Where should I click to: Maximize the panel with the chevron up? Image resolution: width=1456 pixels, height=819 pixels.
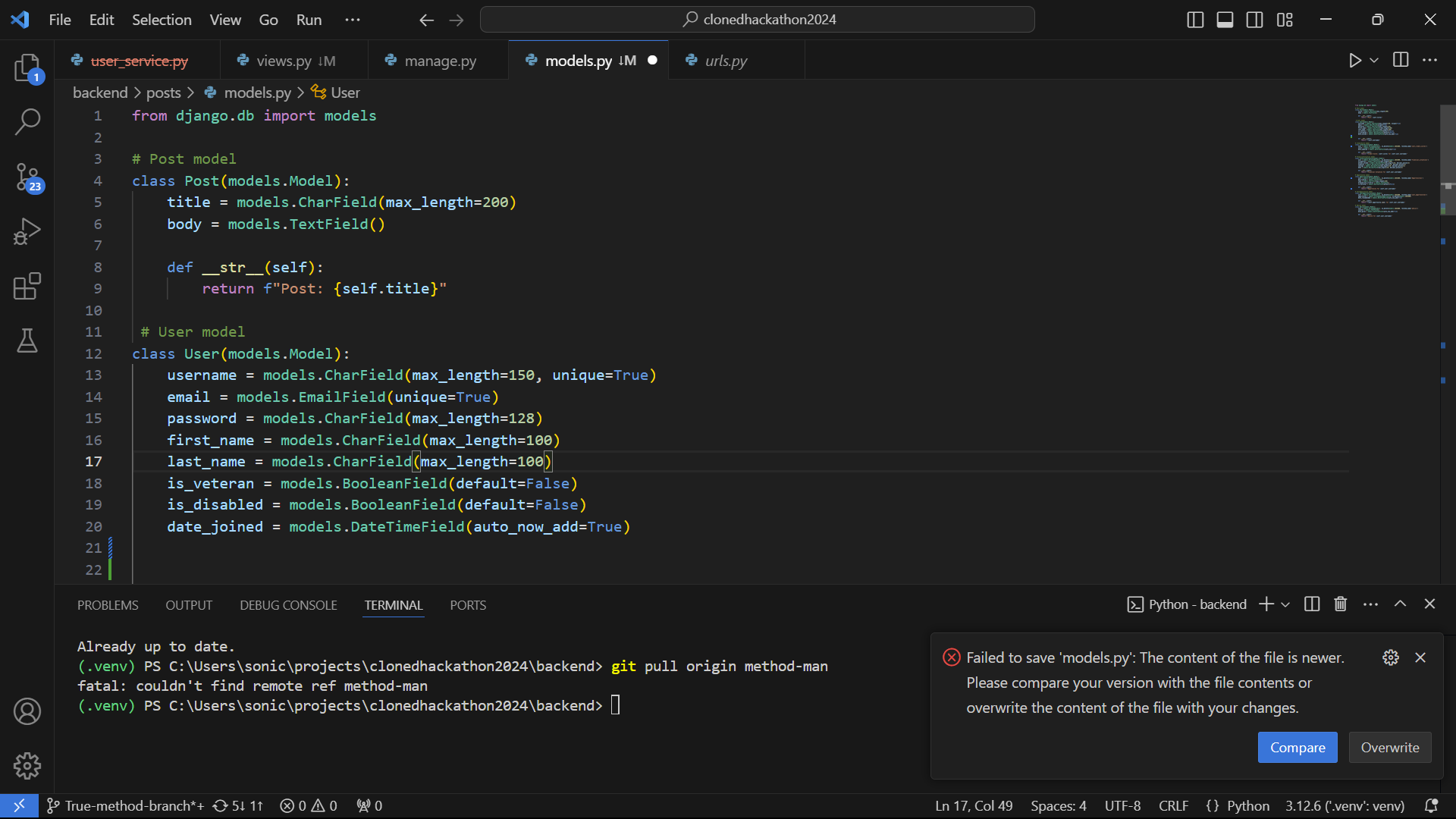(x=1401, y=604)
